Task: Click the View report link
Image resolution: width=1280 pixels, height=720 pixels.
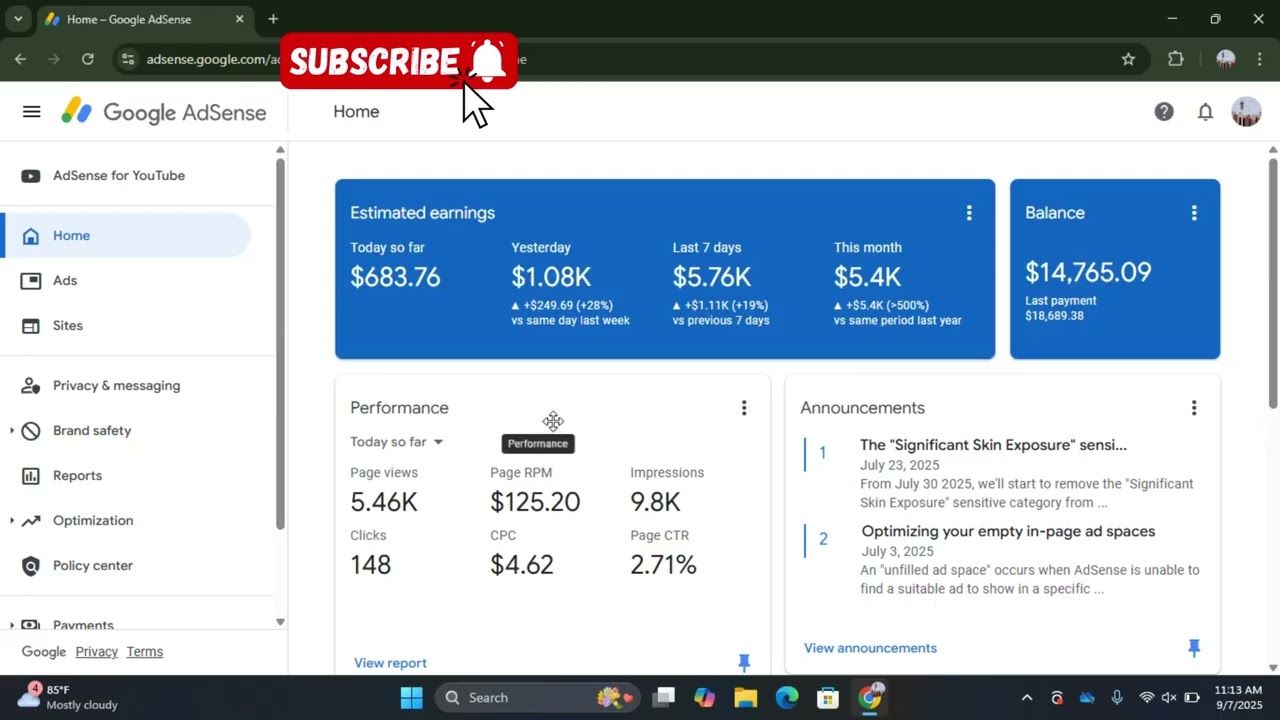Action: [390, 663]
